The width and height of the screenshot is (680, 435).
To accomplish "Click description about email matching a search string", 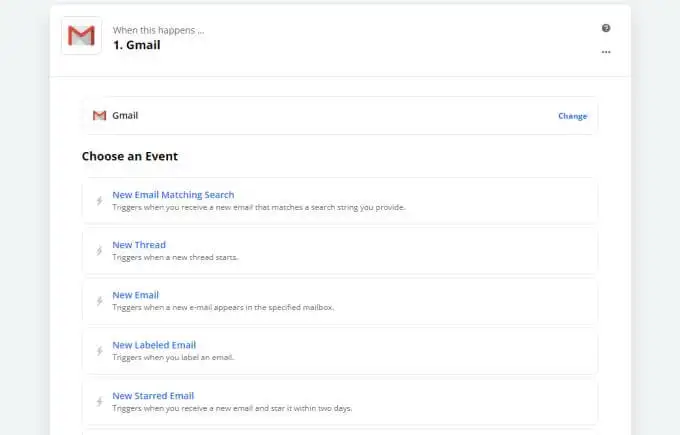I will [x=258, y=207].
